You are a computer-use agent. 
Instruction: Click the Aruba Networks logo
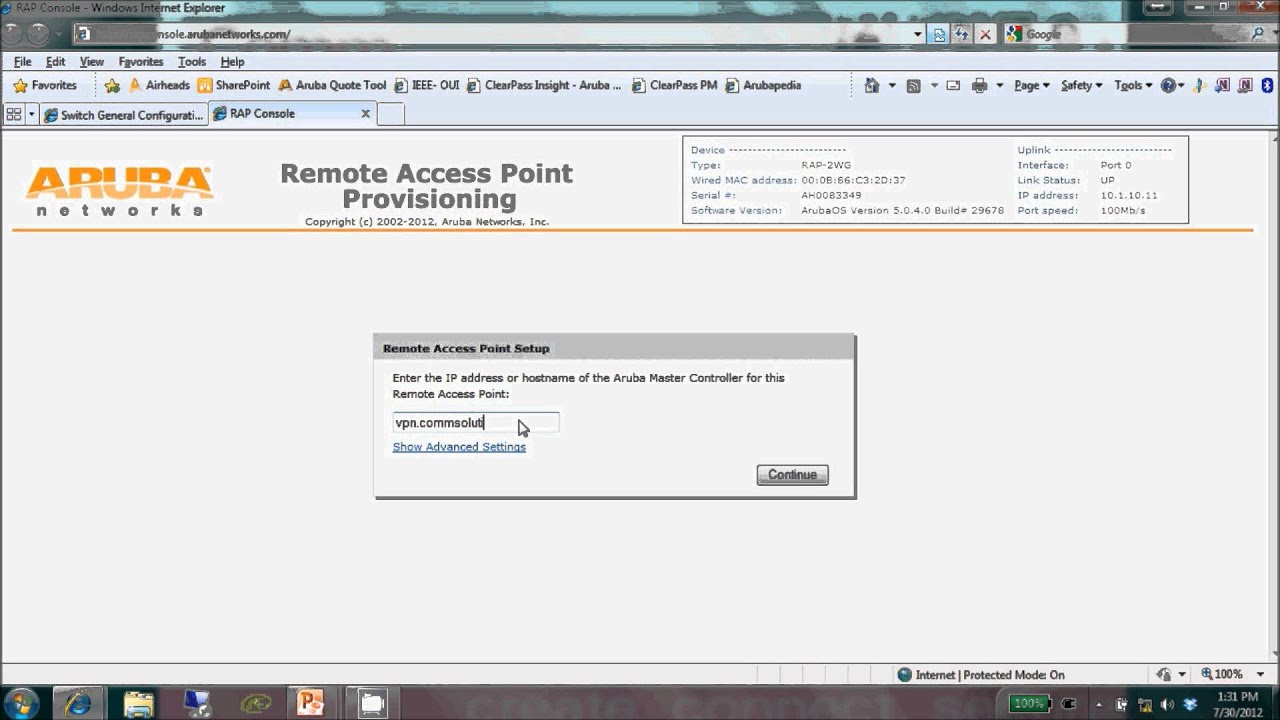(120, 190)
